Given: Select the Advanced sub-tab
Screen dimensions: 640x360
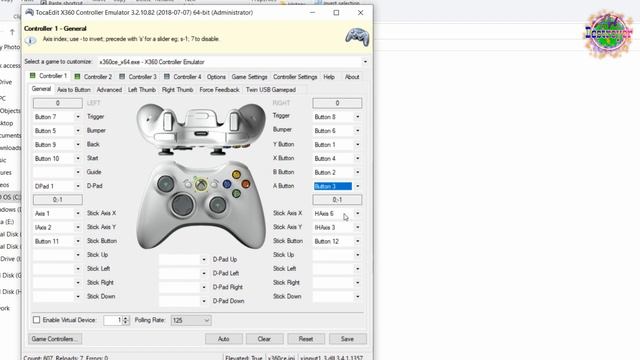Looking at the screenshot, I should coord(109,90).
